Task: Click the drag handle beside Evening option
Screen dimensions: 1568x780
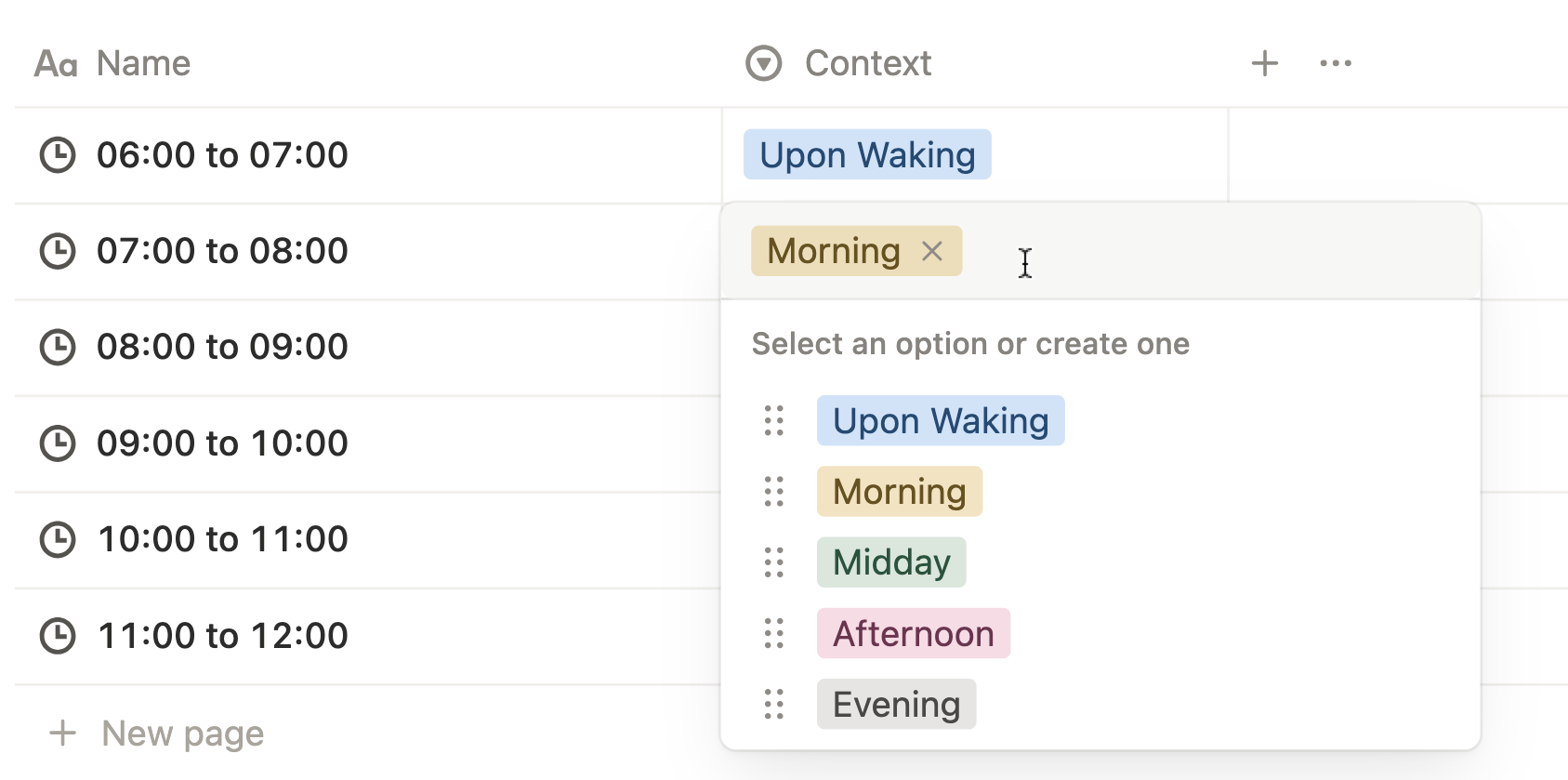Action: [773, 705]
